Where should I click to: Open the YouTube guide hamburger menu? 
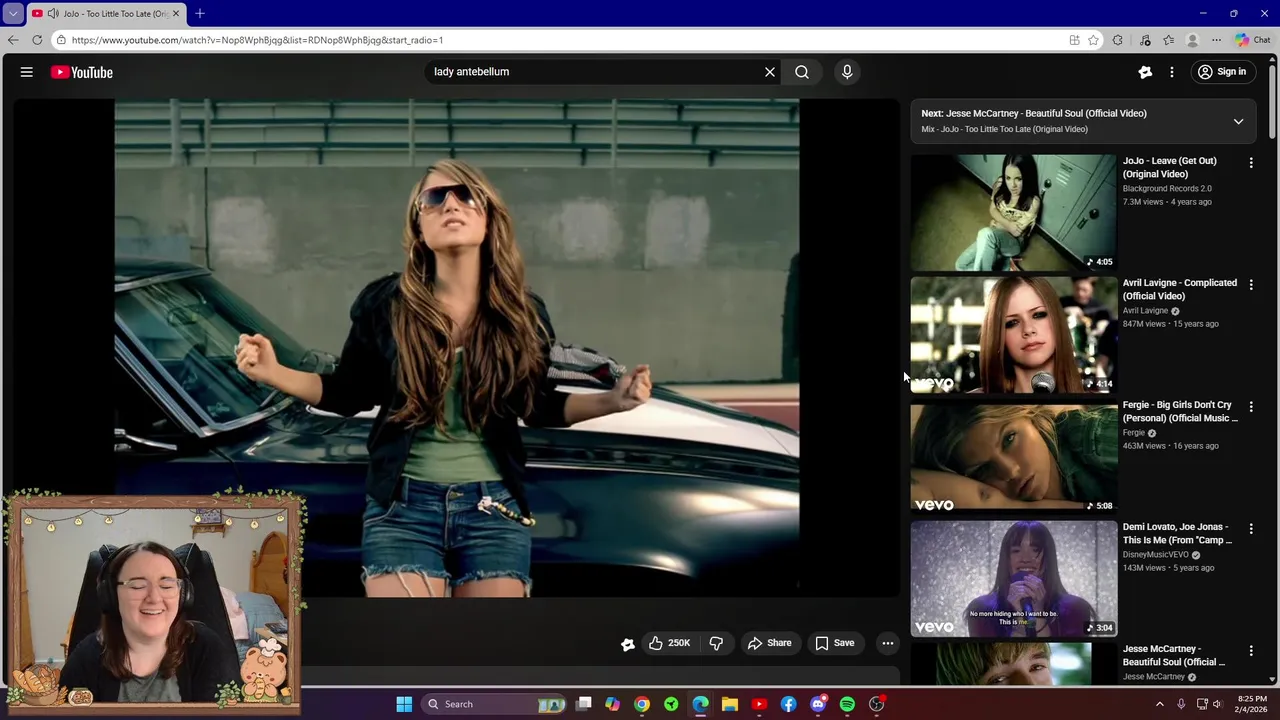[27, 72]
